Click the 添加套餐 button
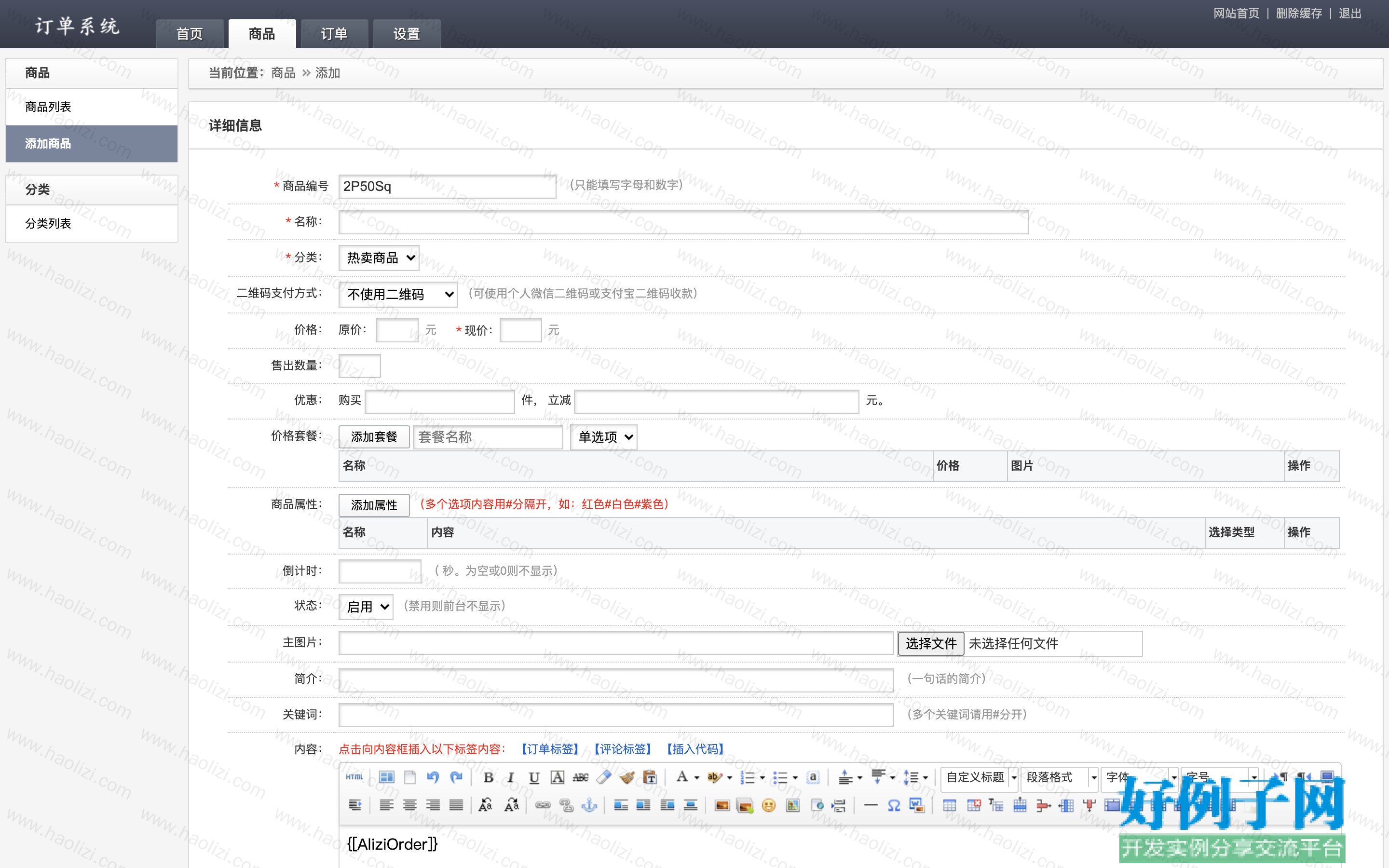 (x=374, y=437)
